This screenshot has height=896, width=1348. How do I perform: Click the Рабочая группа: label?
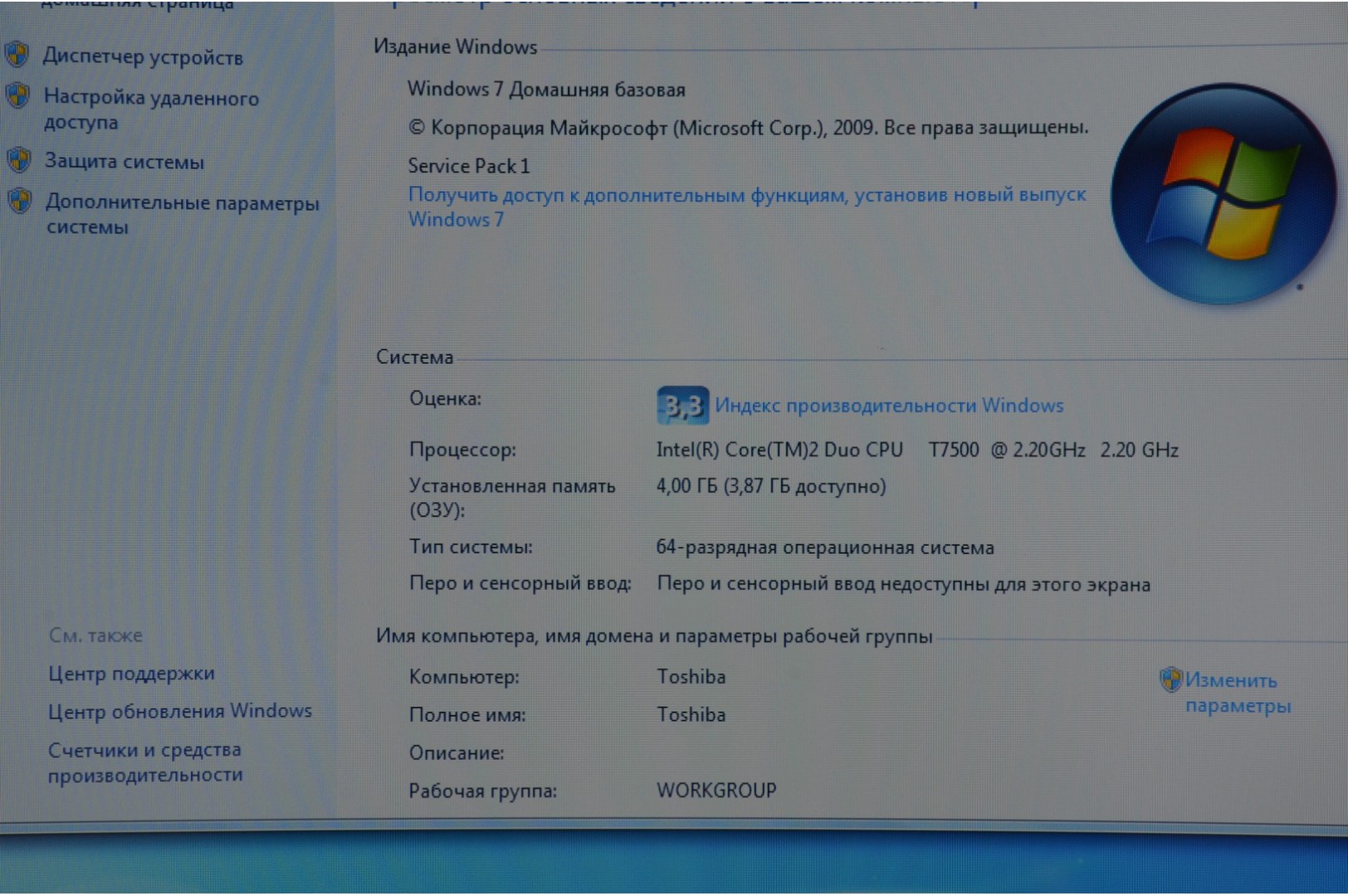(x=482, y=791)
